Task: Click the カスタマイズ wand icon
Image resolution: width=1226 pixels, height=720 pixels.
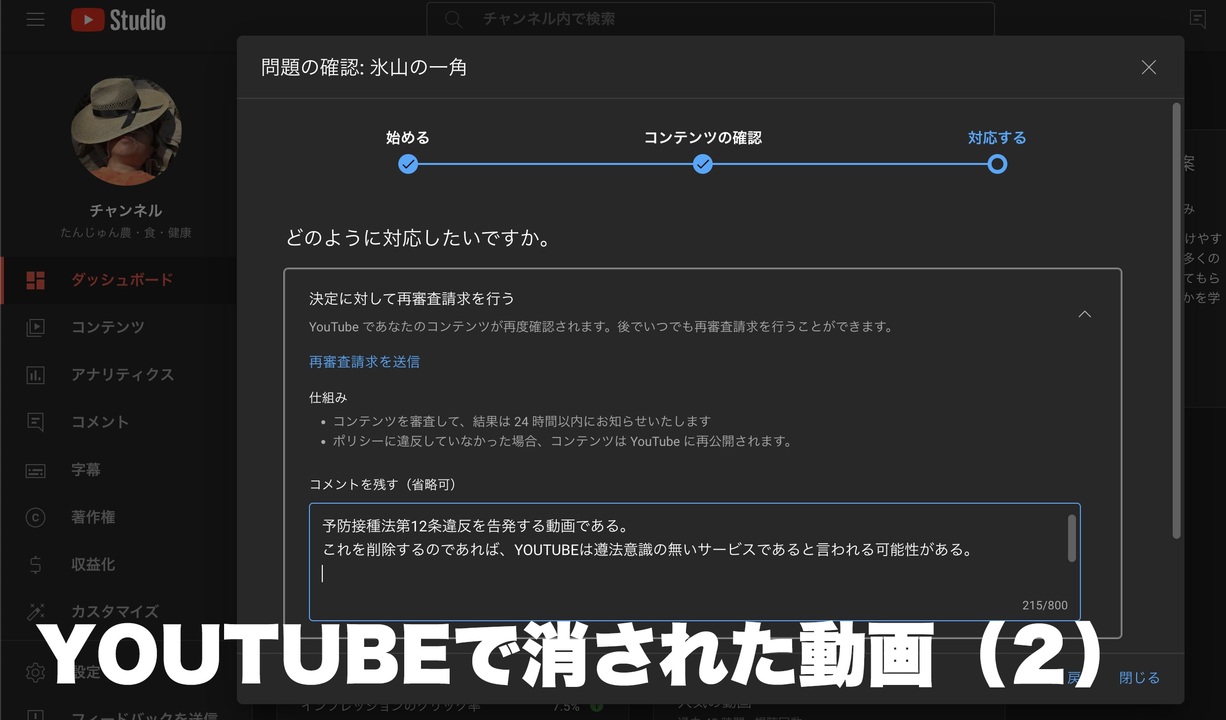Action: (x=36, y=611)
